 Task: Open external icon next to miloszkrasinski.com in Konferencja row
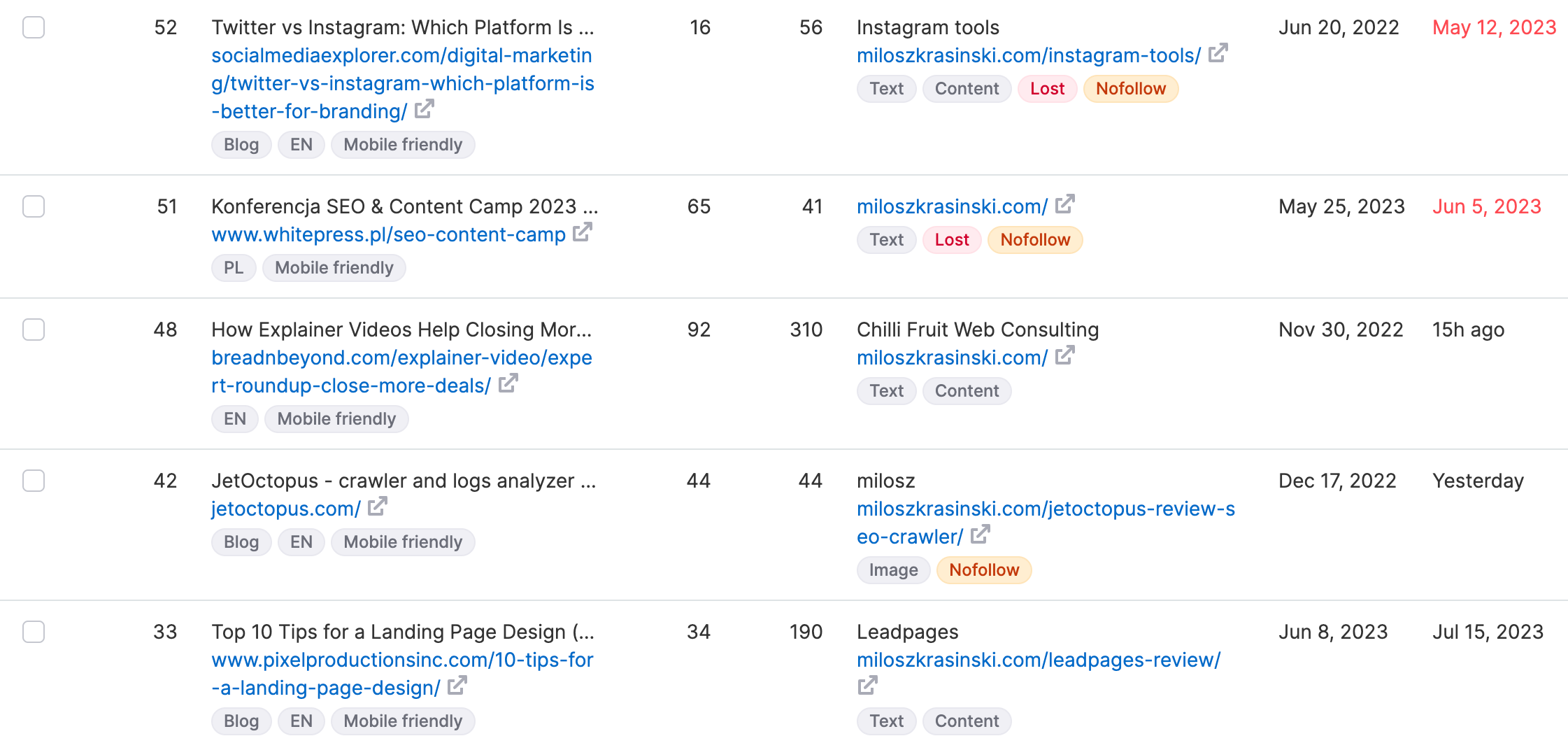tap(1065, 204)
